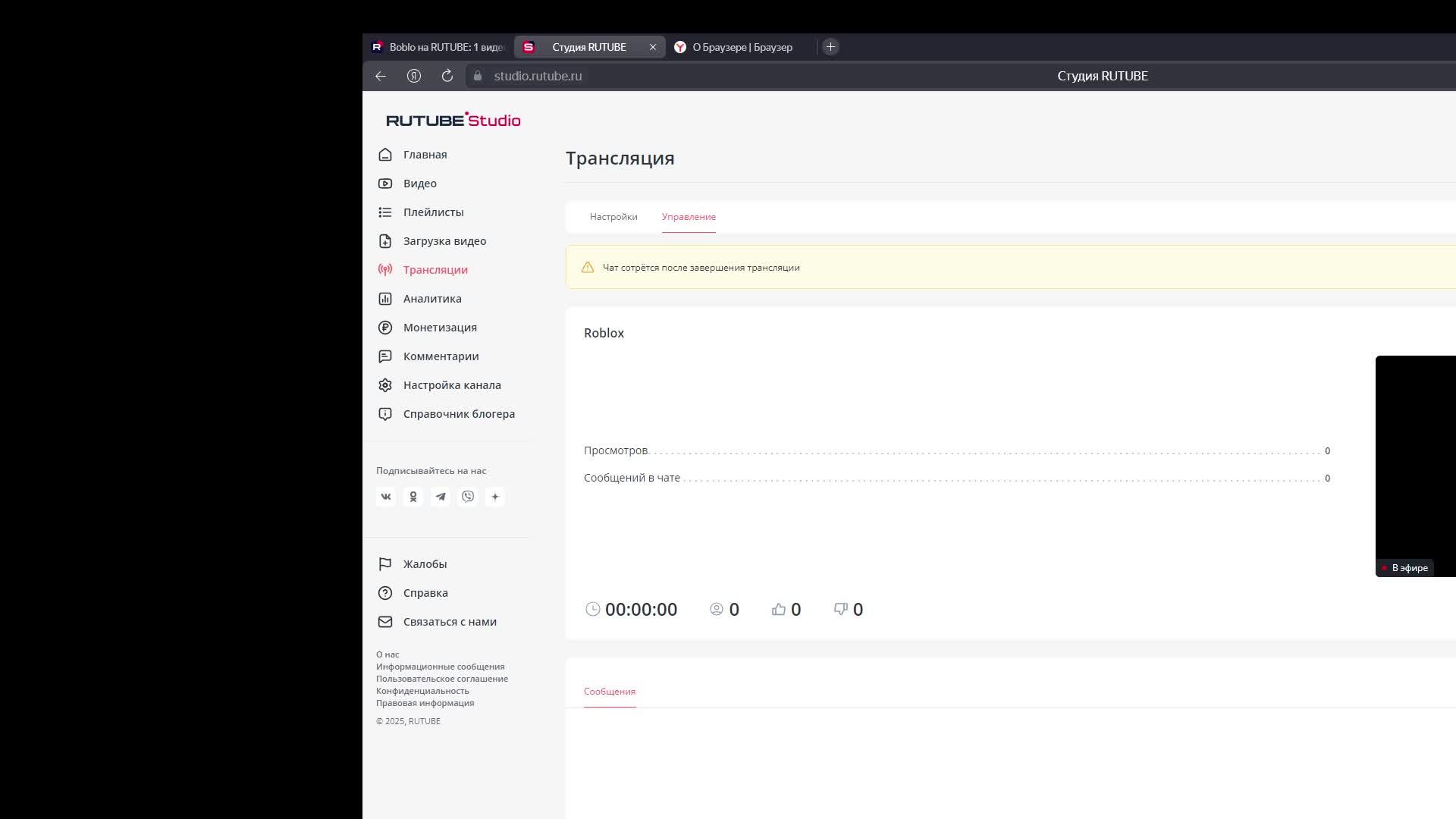
Task: Open Конфиденциальность footer link
Action: pos(422,691)
